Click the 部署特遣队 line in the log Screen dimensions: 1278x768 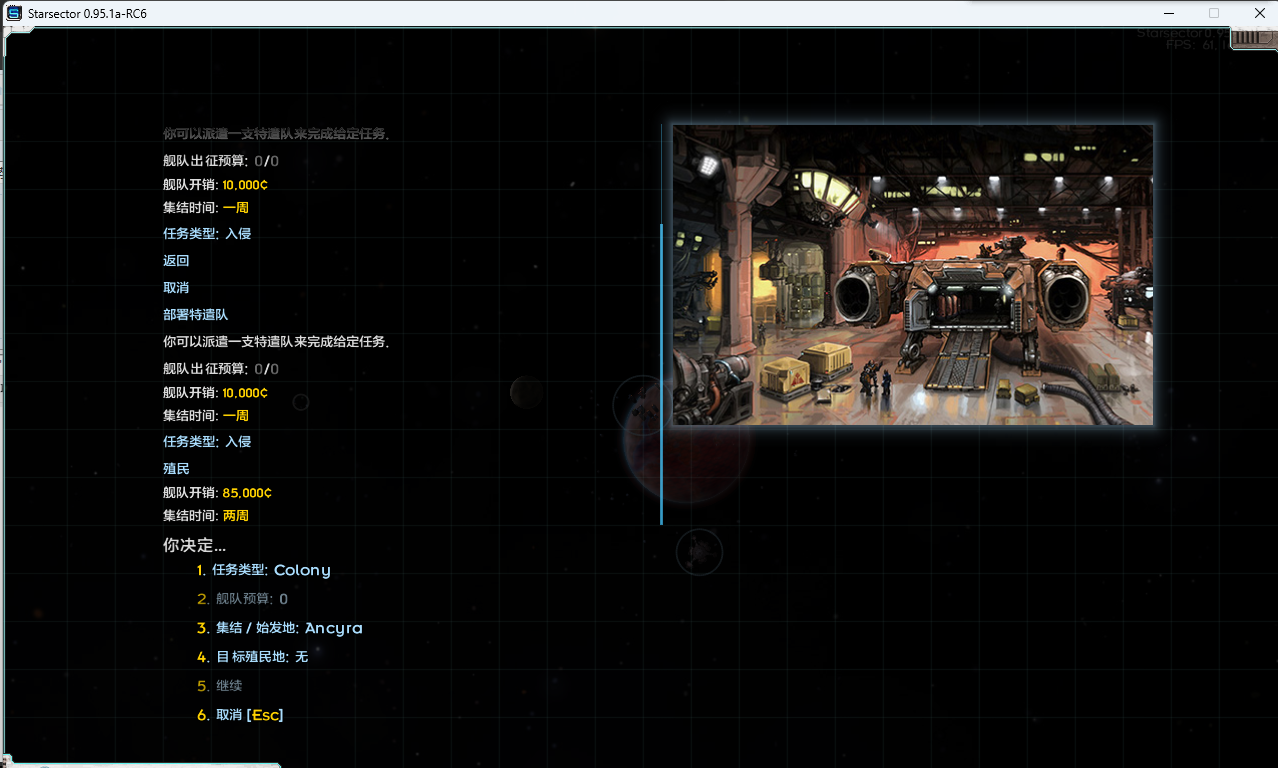(196, 314)
